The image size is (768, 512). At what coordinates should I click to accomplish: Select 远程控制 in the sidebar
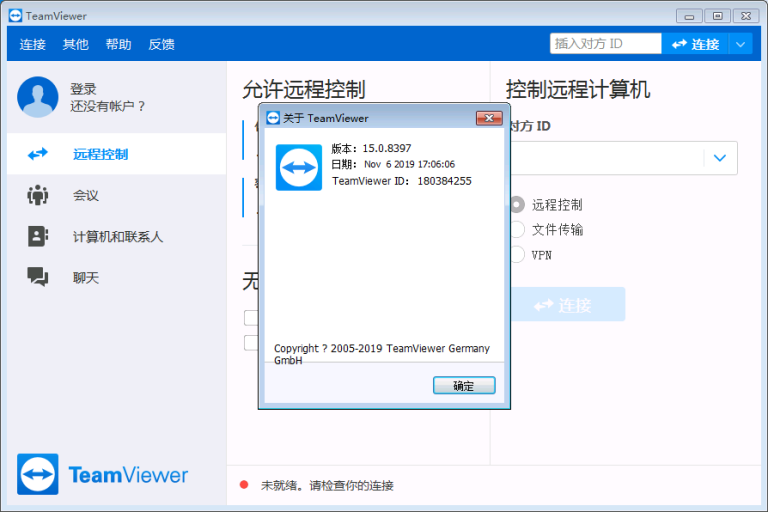[x=117, y=154]
